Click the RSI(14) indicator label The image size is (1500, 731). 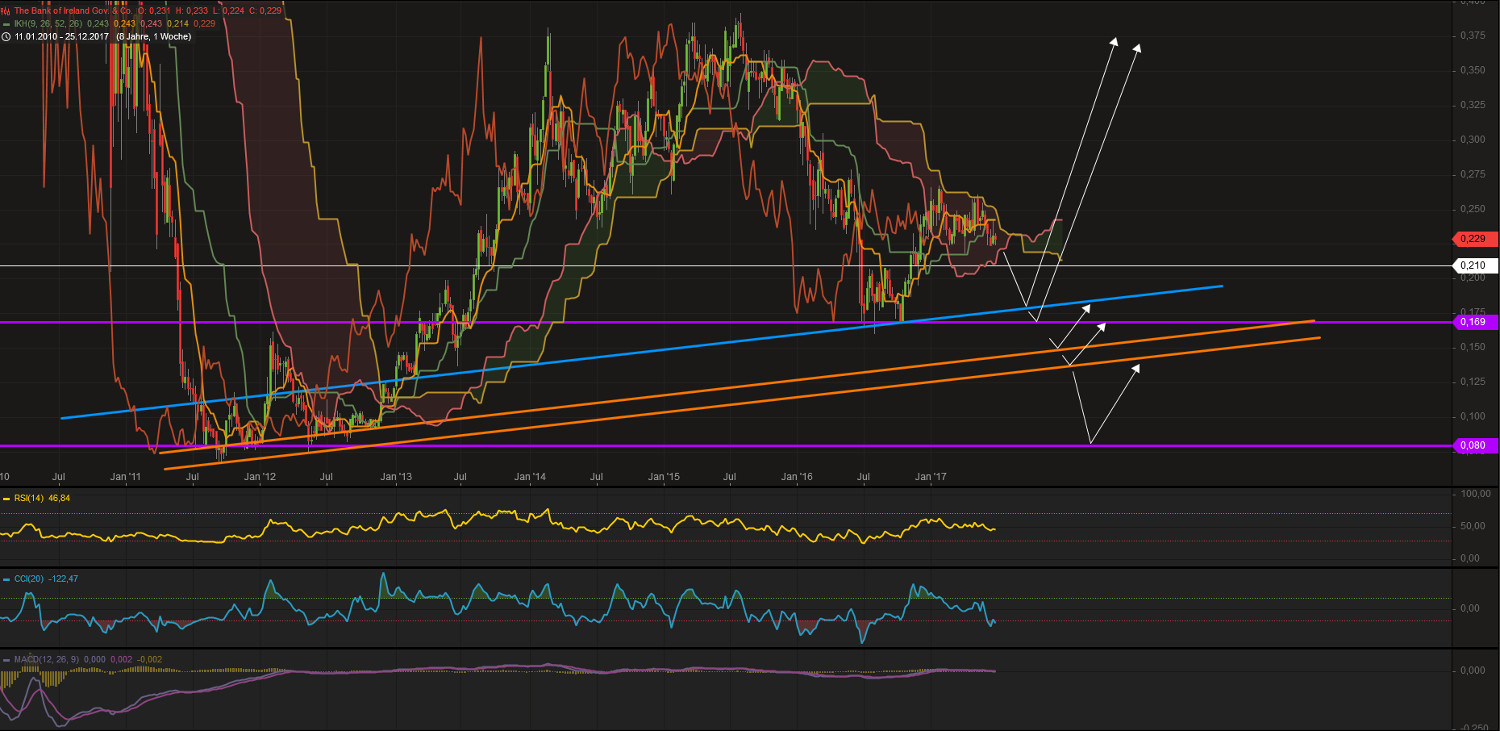[27, 498]
